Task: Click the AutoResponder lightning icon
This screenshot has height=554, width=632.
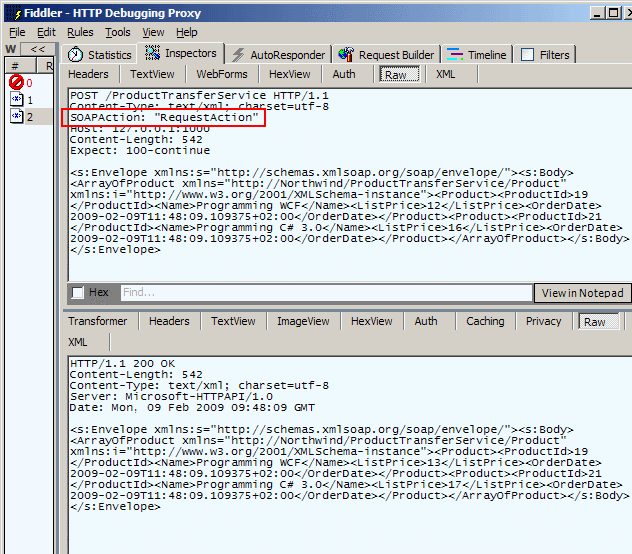Action: click(238, 55)
